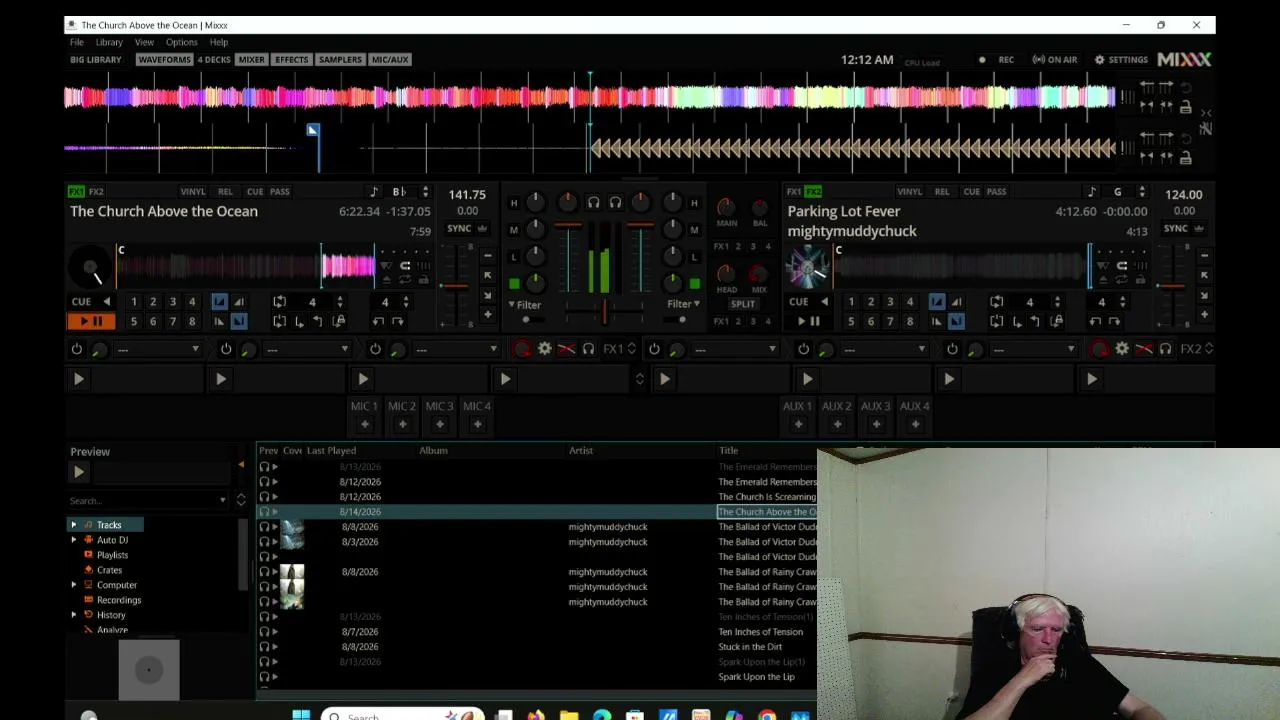Image resolution: width=1280 pixels, height=720 pixels.
Task: Open the View menu
Action: coord(144,42)
